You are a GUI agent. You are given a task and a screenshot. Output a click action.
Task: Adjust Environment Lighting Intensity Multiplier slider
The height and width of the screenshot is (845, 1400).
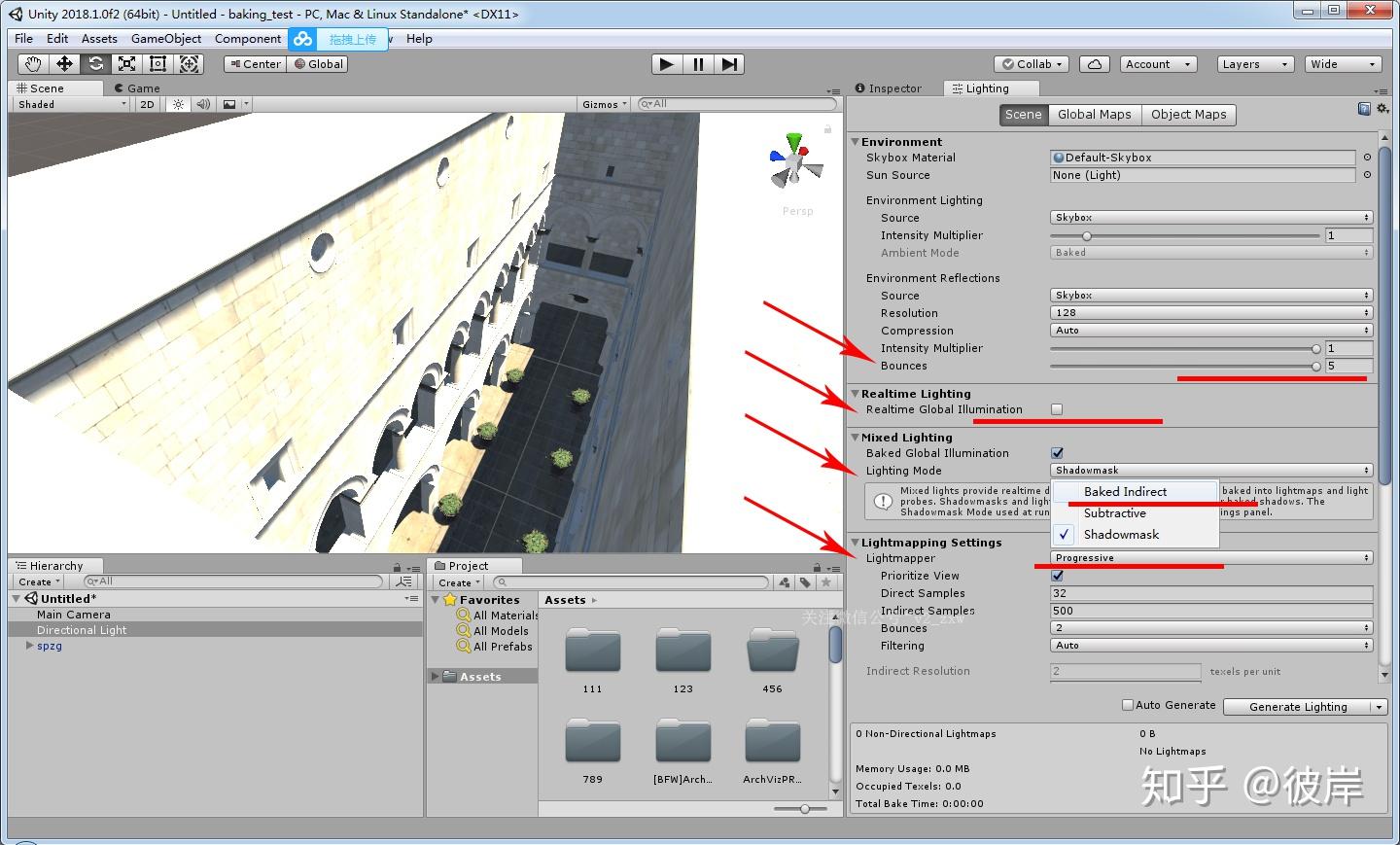click(x=1185, y=235)
